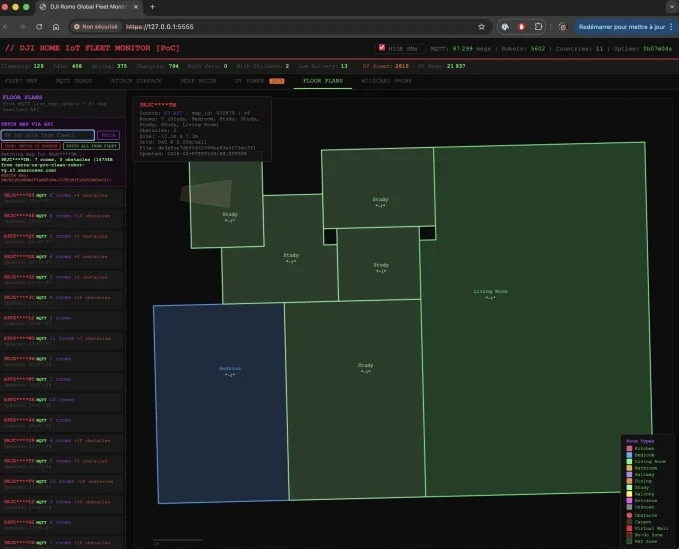Select the DEEP RECON tab
Image resolution: width=679 pixels, height=549 pixels.
(x=198, y=80)
